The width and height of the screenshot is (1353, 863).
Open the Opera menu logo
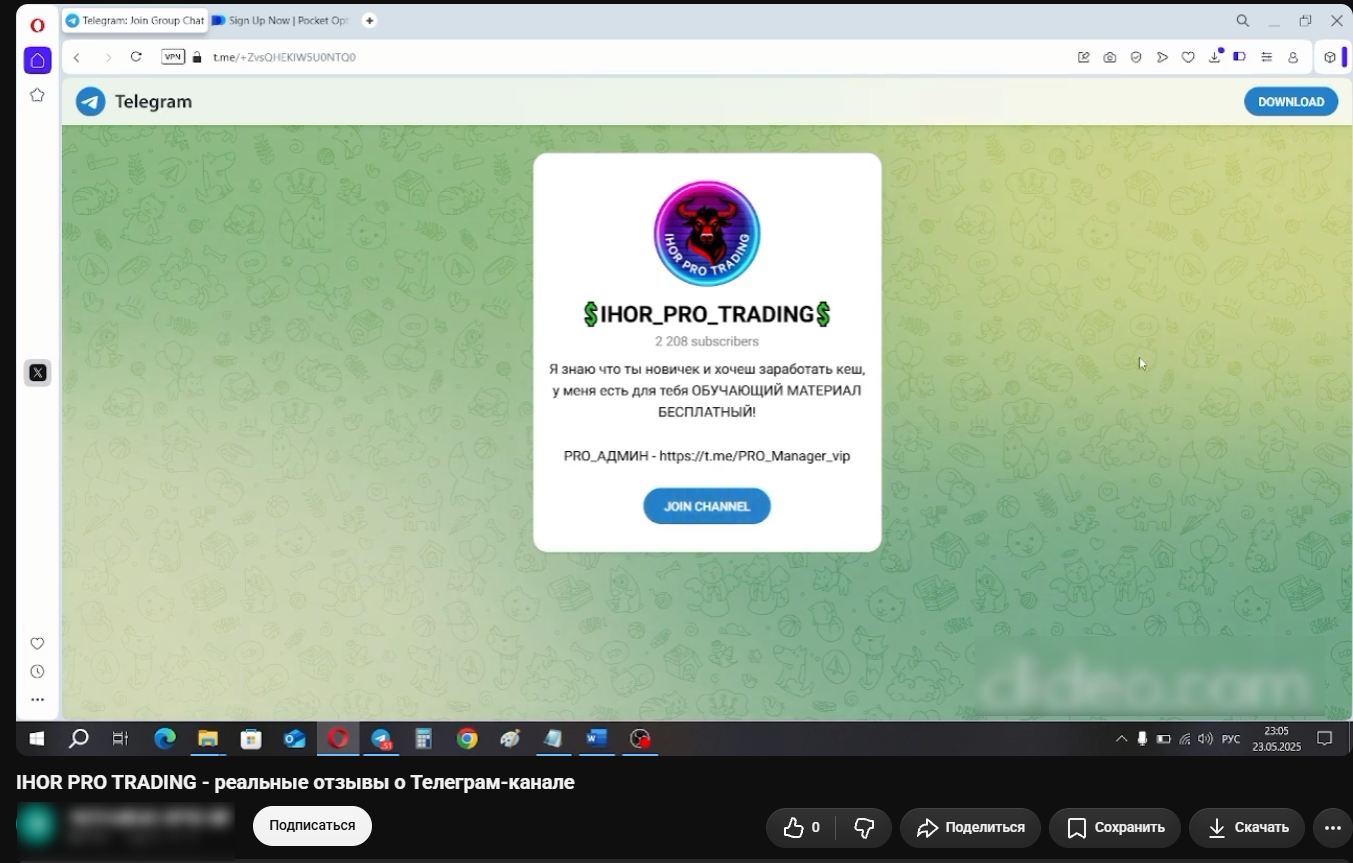tap(37, 25)
